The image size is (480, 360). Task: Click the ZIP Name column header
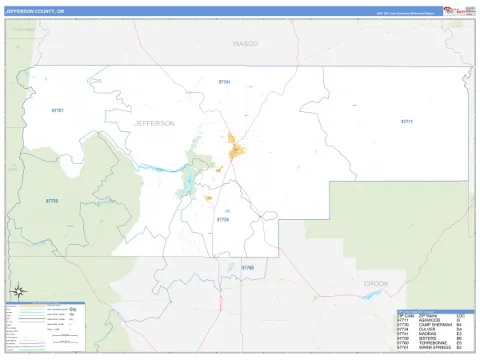(x=428, y=316)
